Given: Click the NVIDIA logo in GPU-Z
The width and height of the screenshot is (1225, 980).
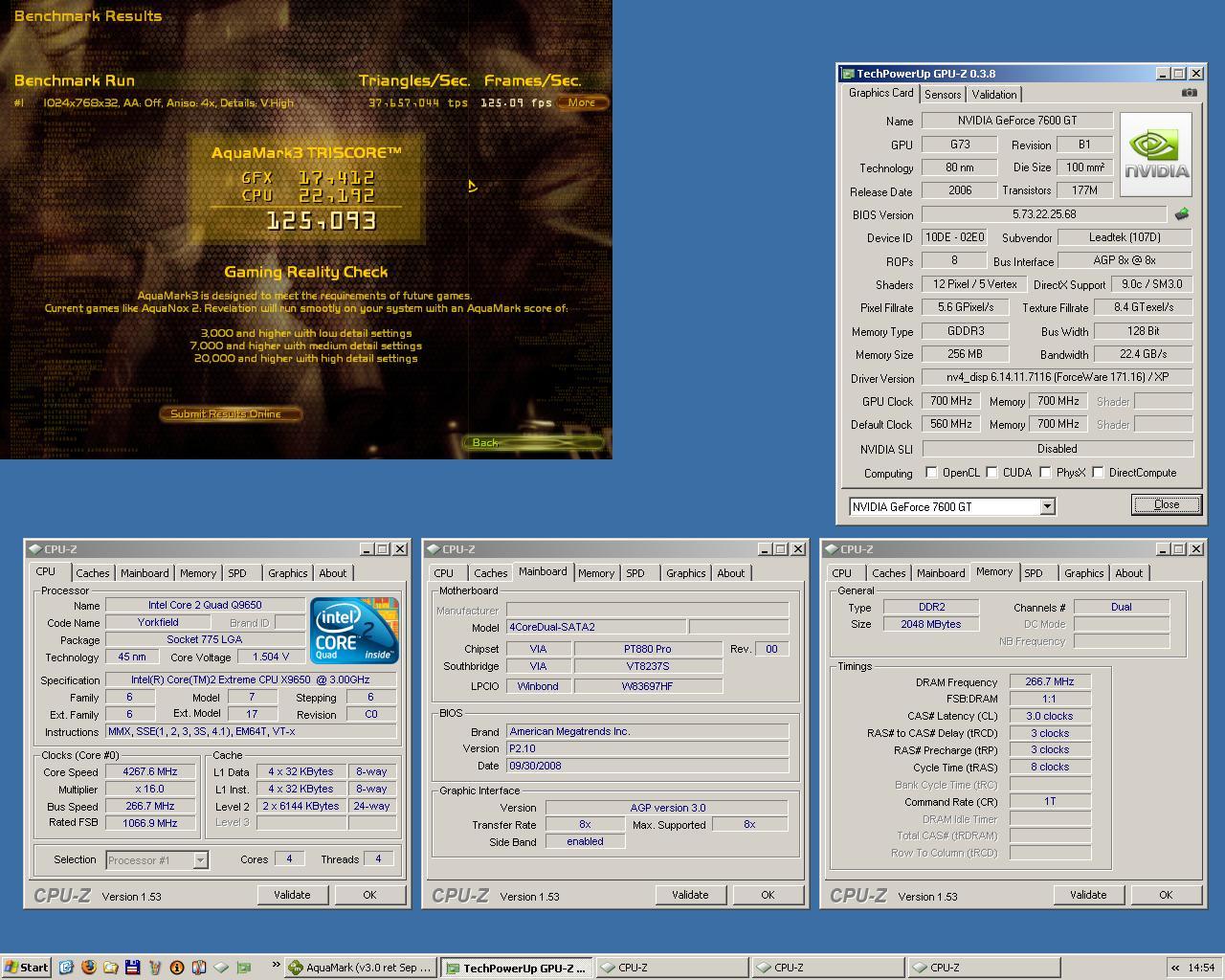Looking at the screenshot, I should coord(1156,155).
